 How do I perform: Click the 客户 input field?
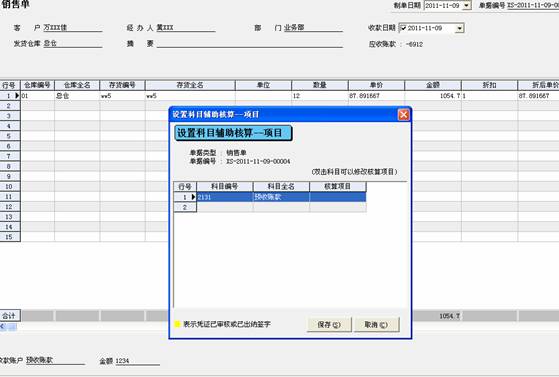coord(73,27)
